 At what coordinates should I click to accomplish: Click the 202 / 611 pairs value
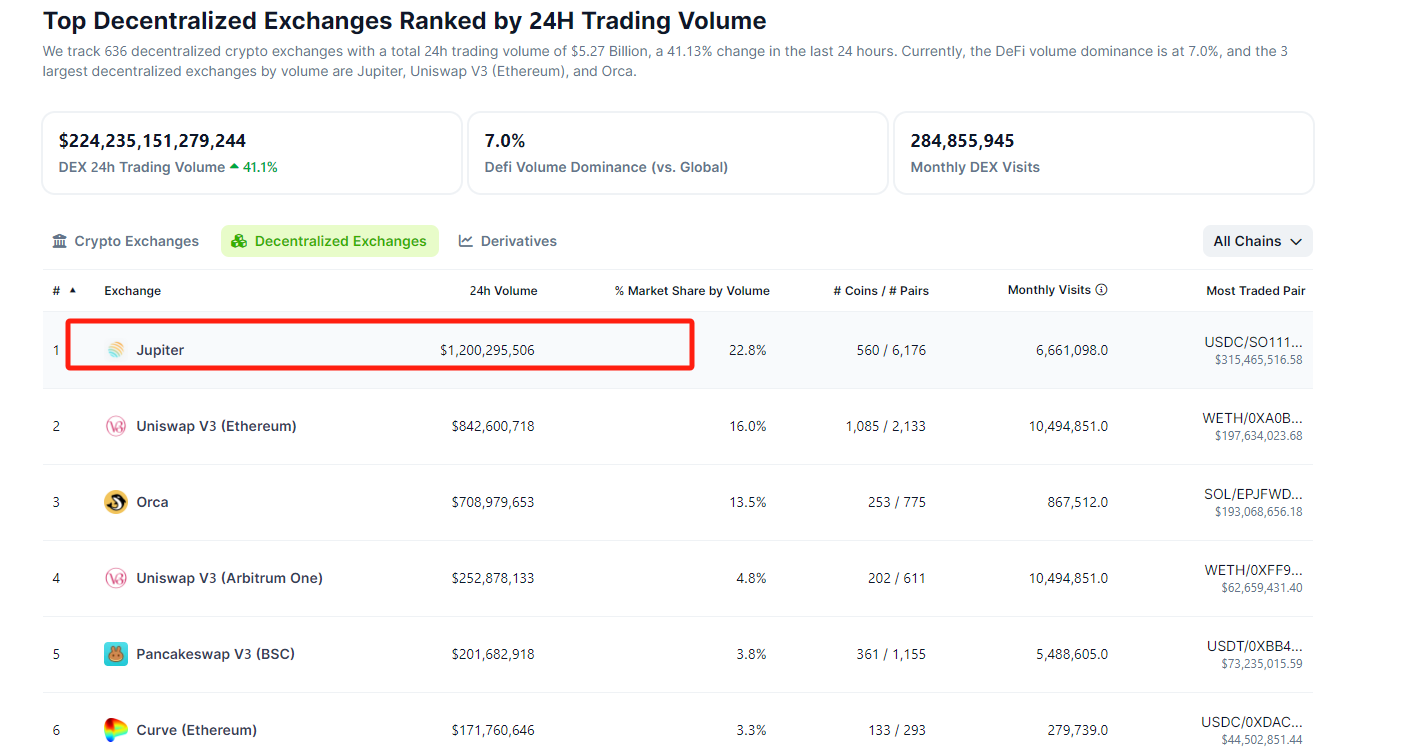pyautogui.click(x=897, y=578)
